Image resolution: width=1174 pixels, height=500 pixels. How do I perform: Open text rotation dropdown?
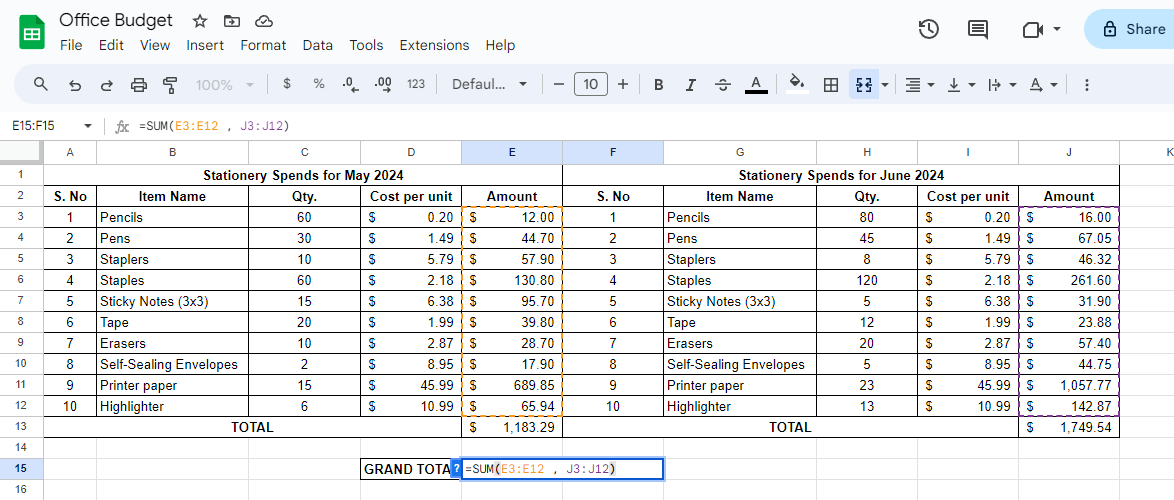click(x=1043, y=85)
